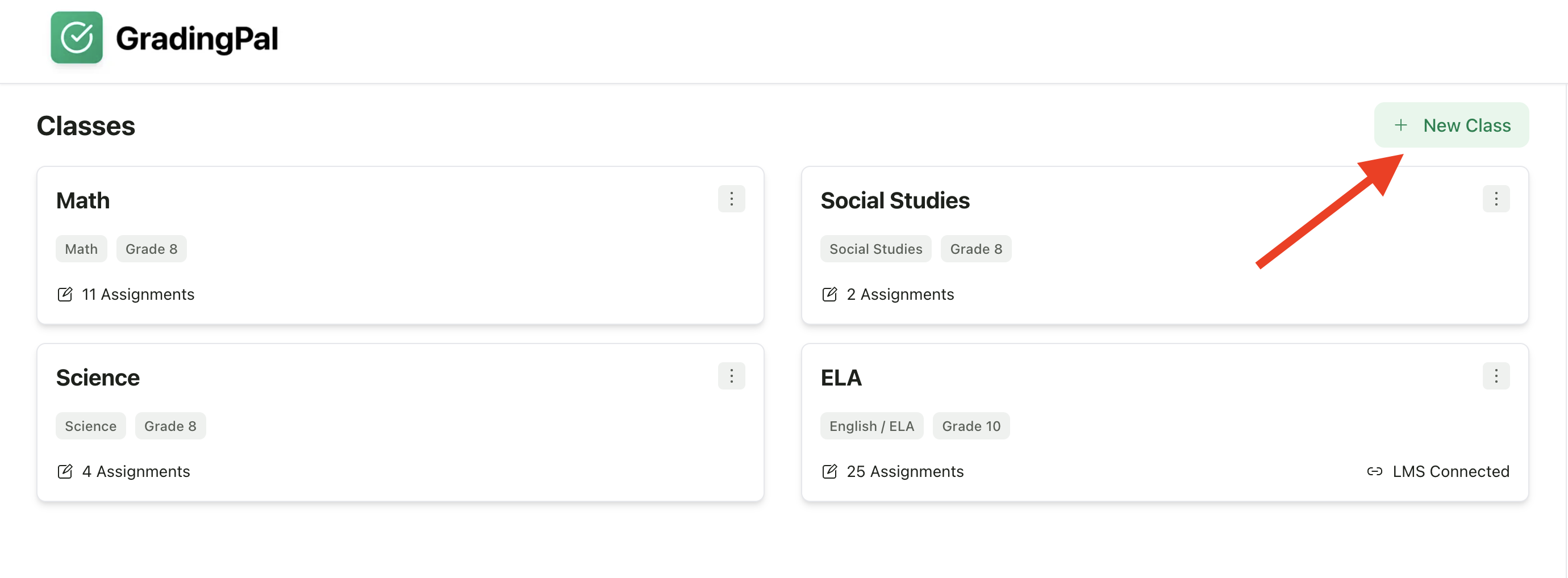This screenshot has width=1568, height=578.
Task: Open the options menu on ELA card
Action: click(1496, 376)
